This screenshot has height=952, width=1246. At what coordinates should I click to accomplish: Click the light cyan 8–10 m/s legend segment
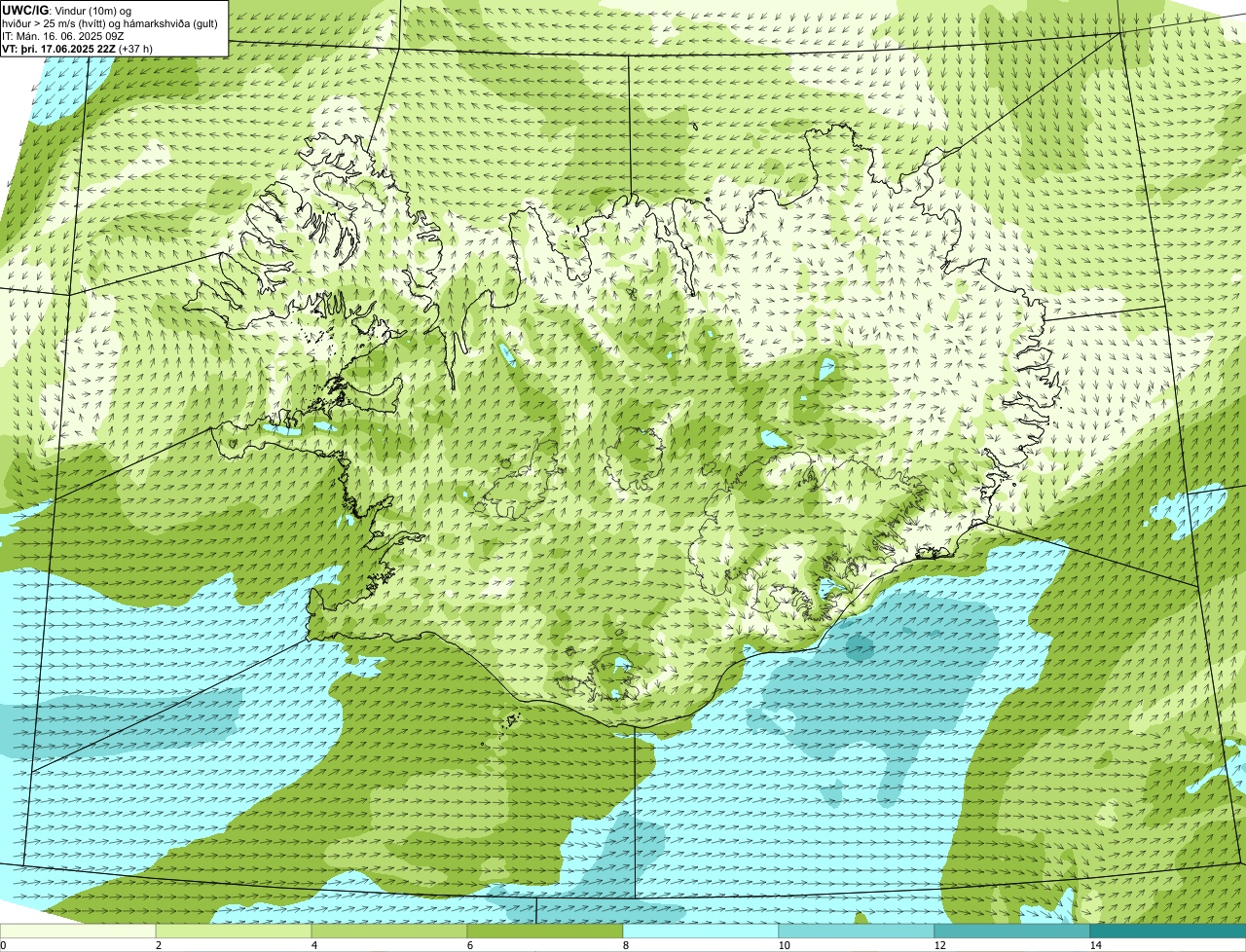pos(701,931)
